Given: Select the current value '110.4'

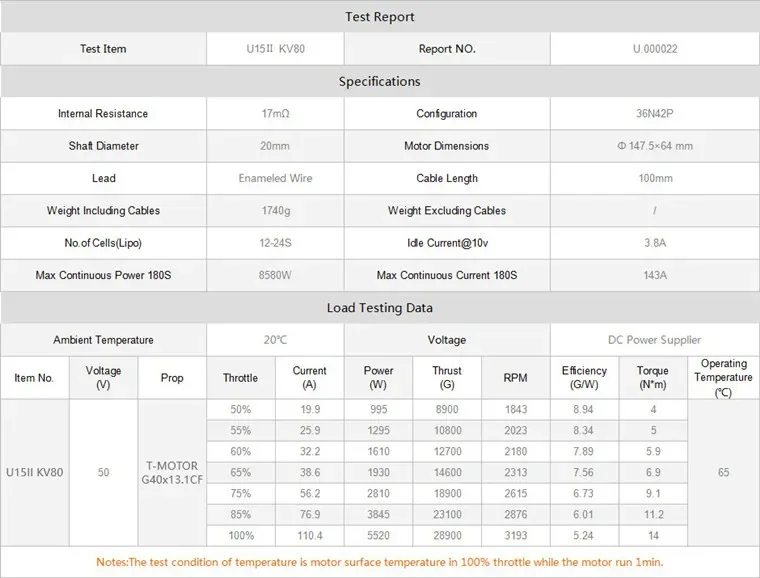Looking at the screenshot, I should pyautogui.click(x=310, y=535).
